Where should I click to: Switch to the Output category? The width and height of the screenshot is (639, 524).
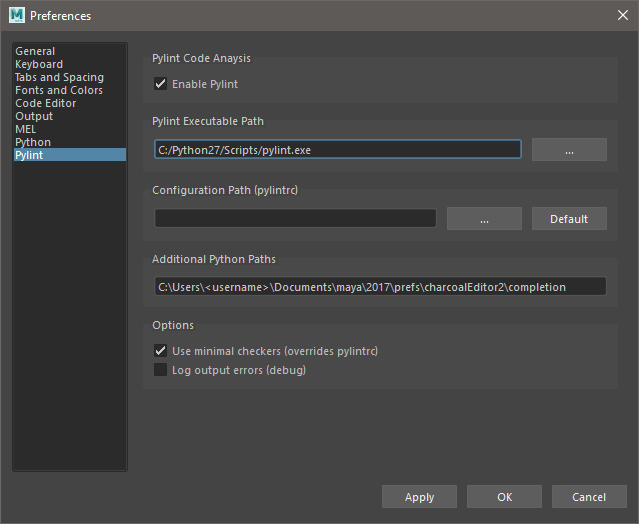pyautogui.click(x=34, y=116)
